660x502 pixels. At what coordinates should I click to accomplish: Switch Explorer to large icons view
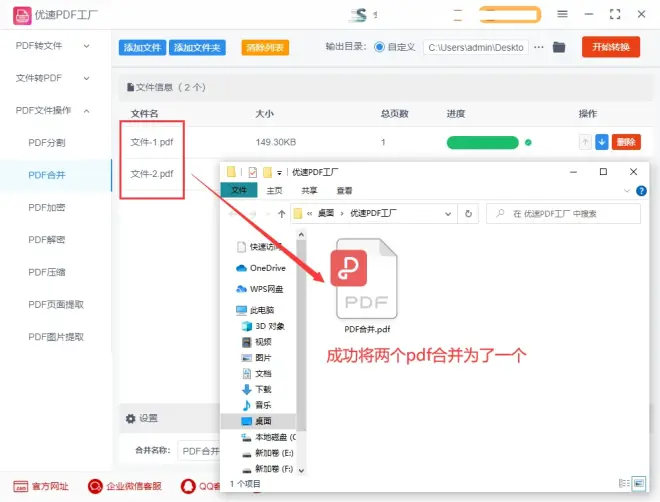coord(639,483)
